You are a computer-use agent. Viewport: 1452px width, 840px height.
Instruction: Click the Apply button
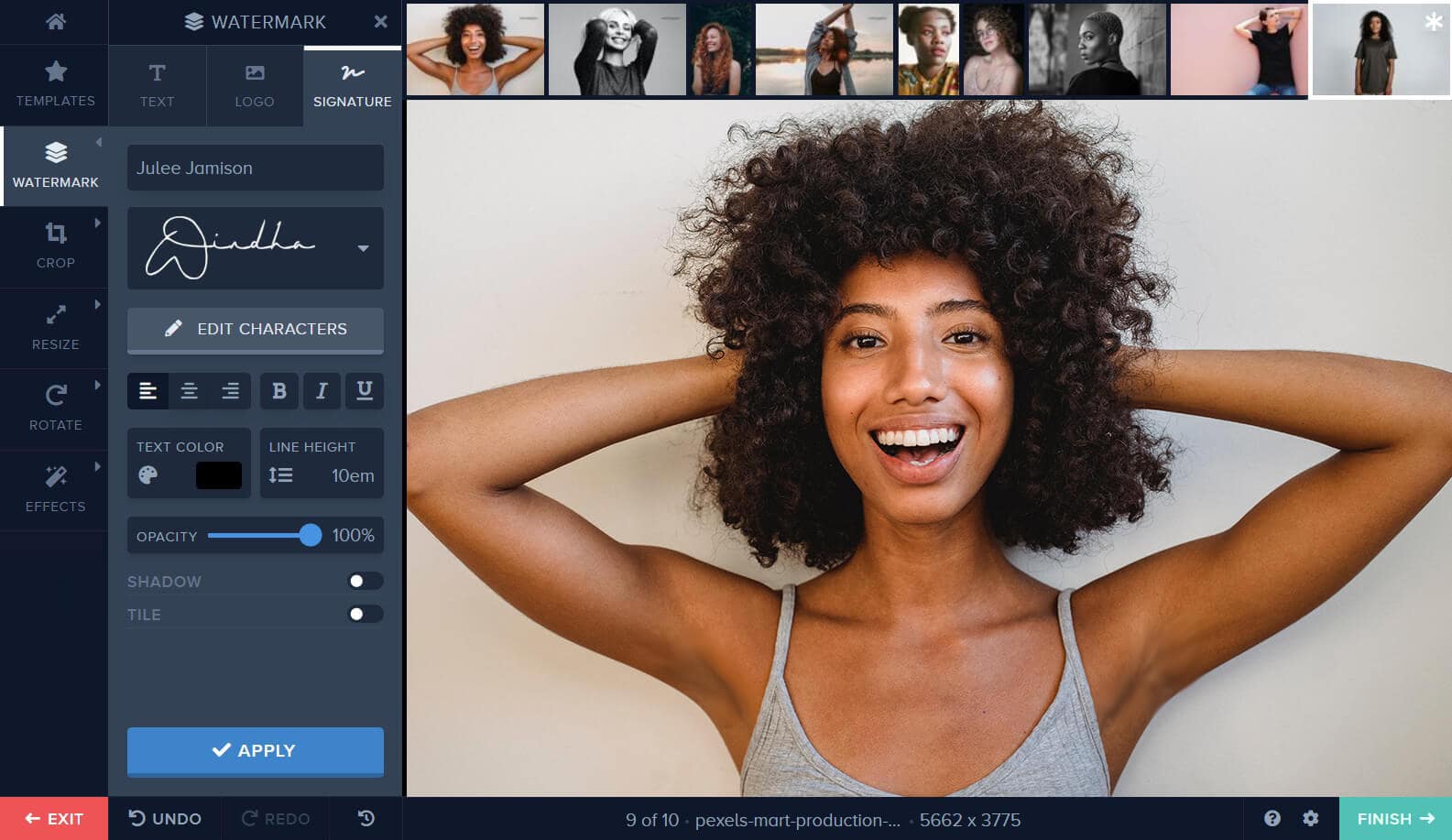tap(256, 751)
